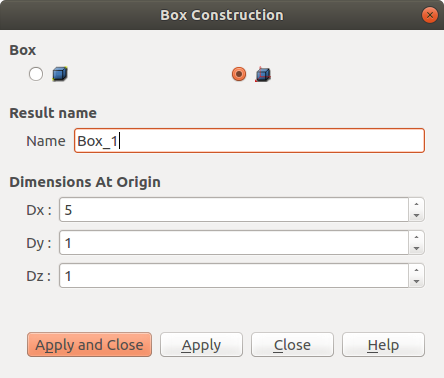Image resolution: width=444 pixels, height=378 pixels.
Task: Decrease the Dy value with down arrow
Action: point(416,248)
